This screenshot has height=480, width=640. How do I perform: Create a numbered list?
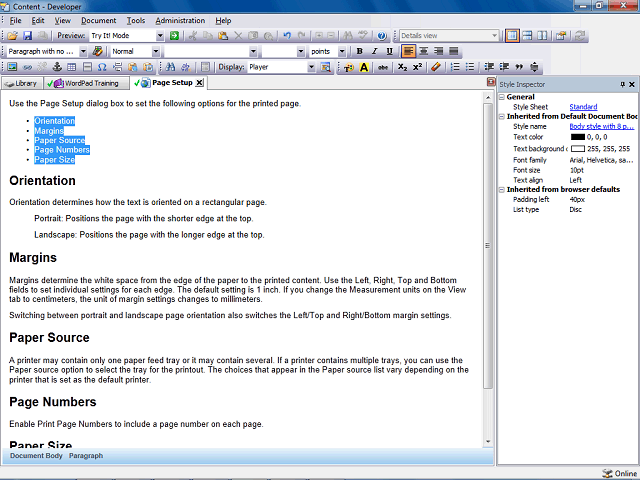pyautogui.click(x=455, y=67)
